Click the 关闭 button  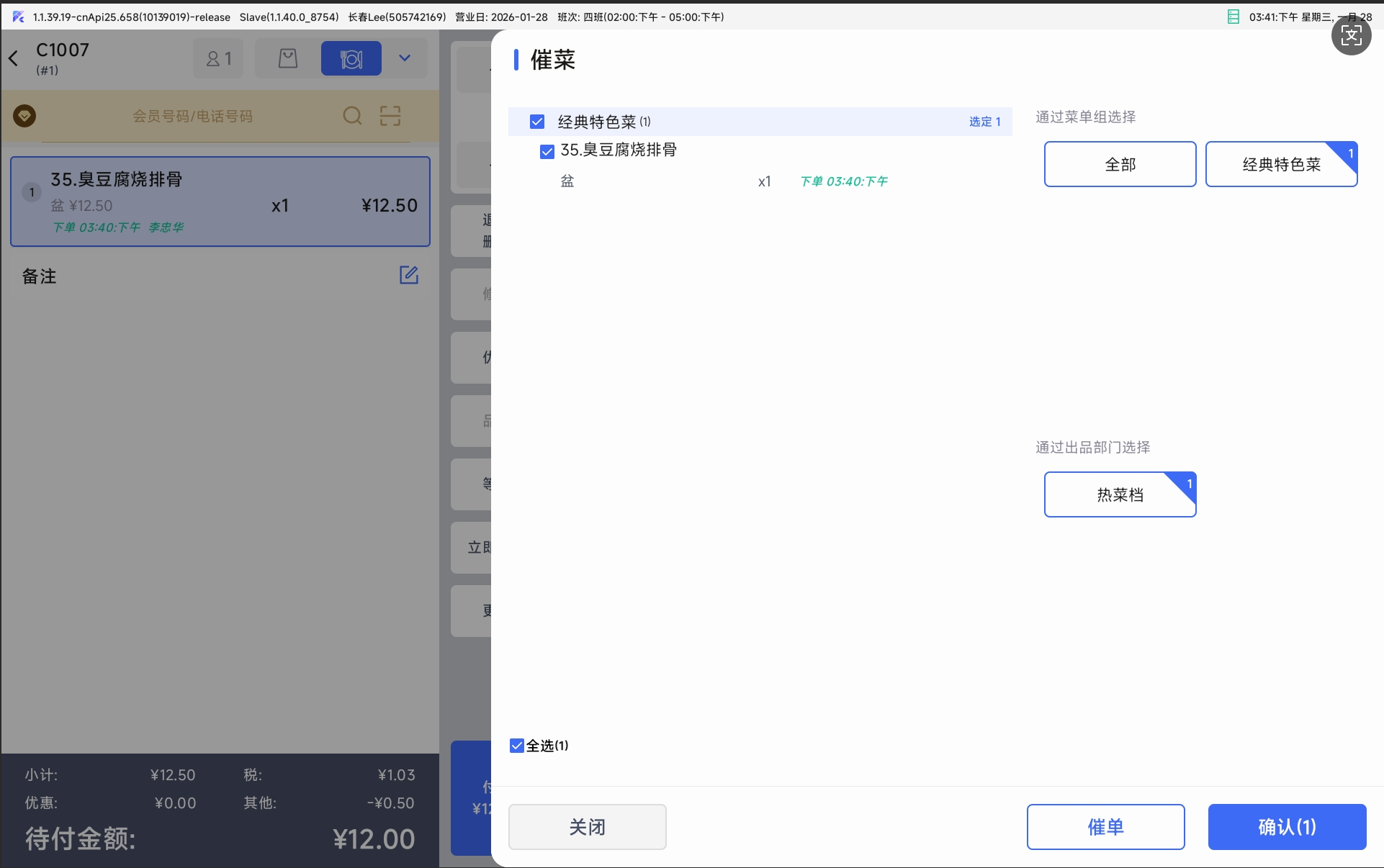[x=587, y=827]
